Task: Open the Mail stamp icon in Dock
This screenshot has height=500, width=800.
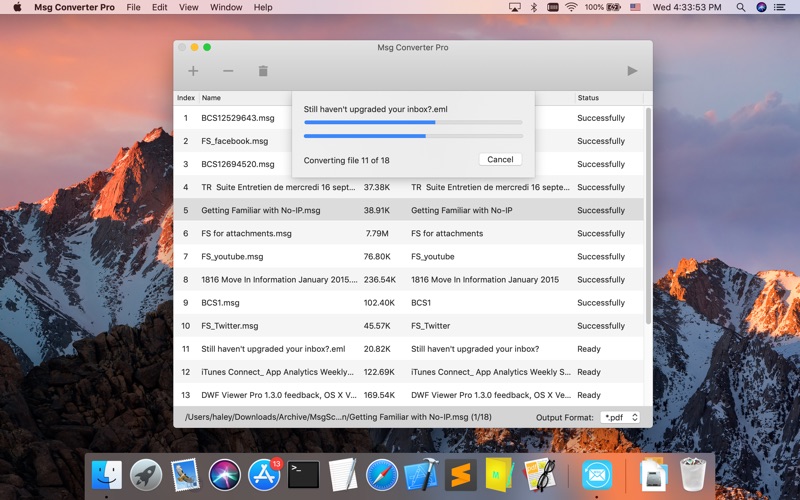Action: click(185, 475)
